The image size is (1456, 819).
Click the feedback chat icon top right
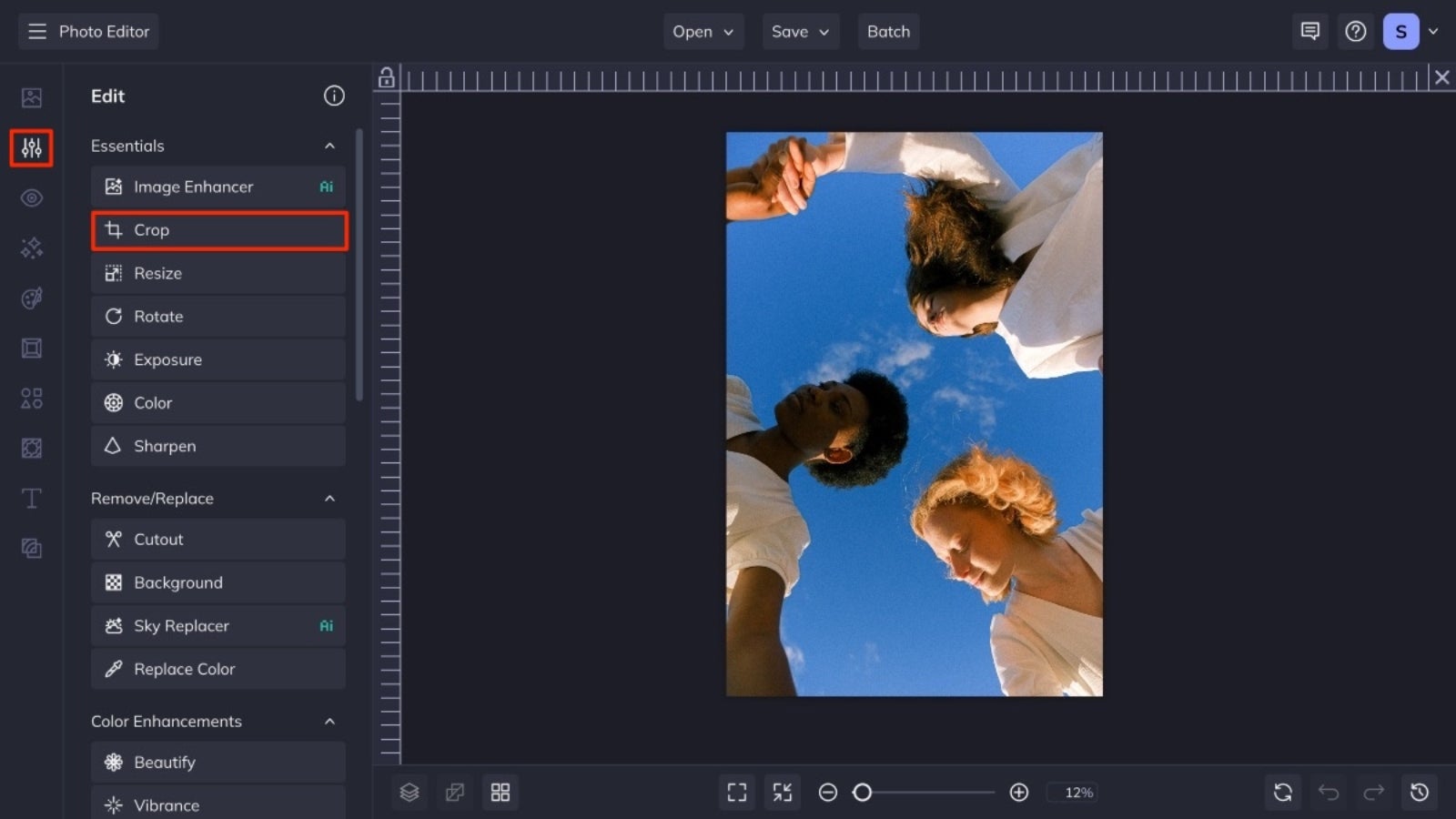pyautogui.click(x=1309, y=31)
